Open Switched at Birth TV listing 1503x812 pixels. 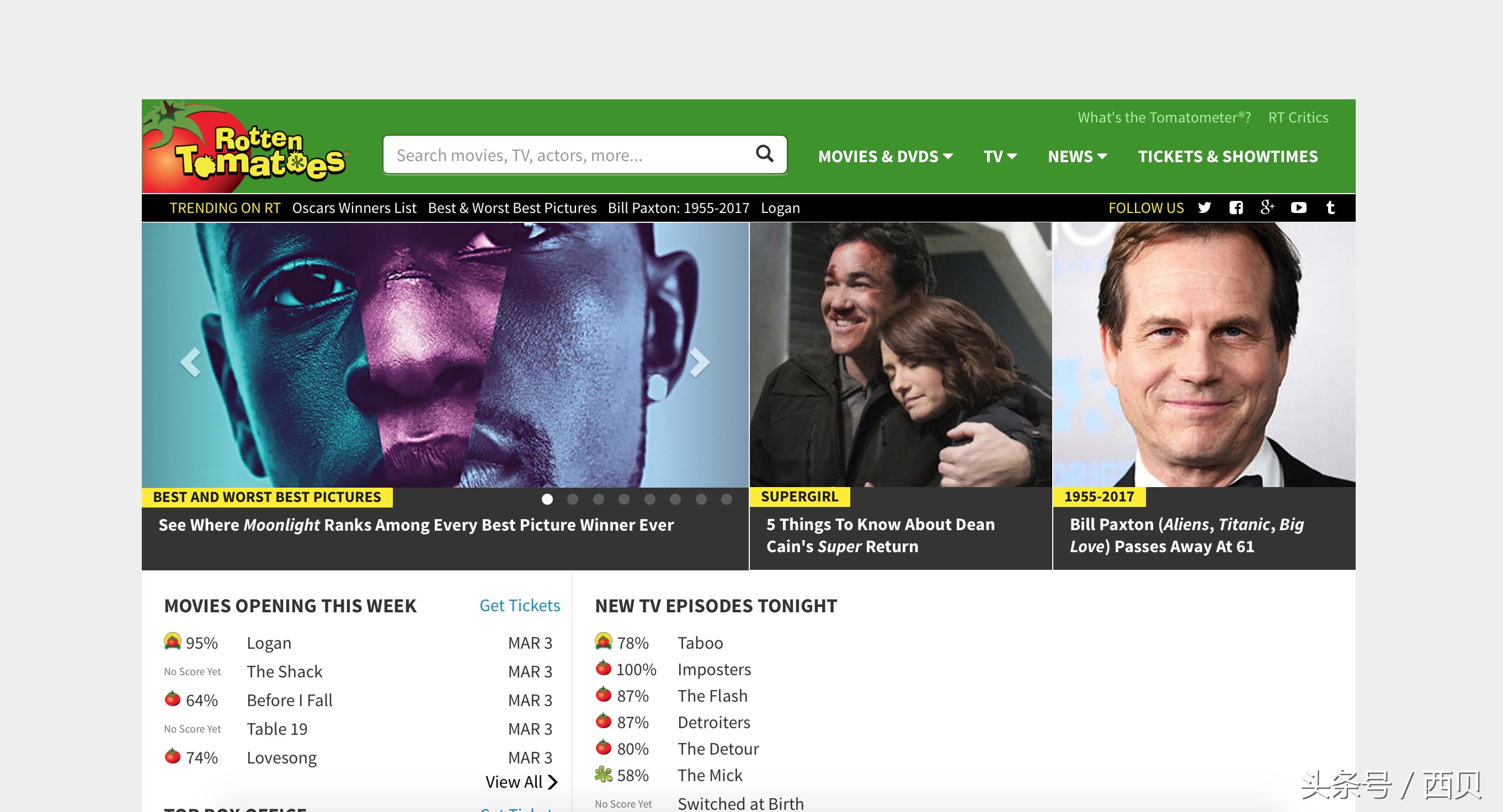click(x=740, y=803)
